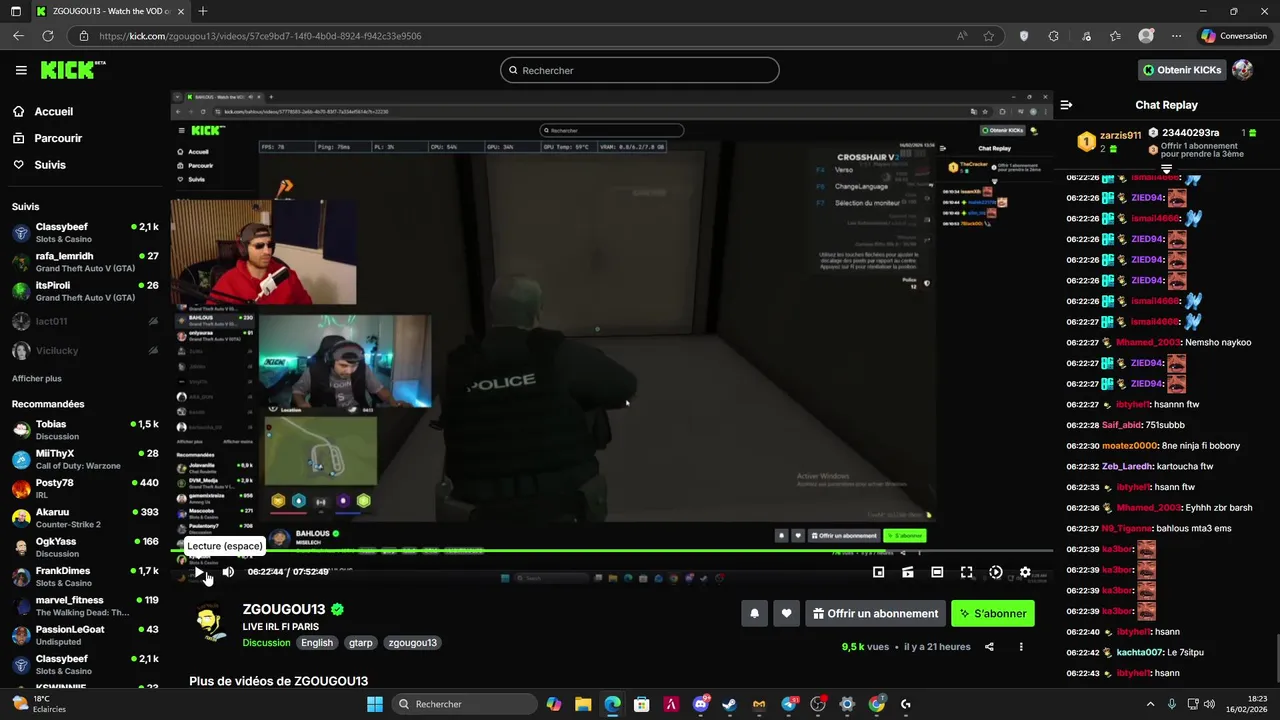1280x720 pixels.
Task: Click username kachta007 in chat replay
Action: click(x=1139, y=652)
